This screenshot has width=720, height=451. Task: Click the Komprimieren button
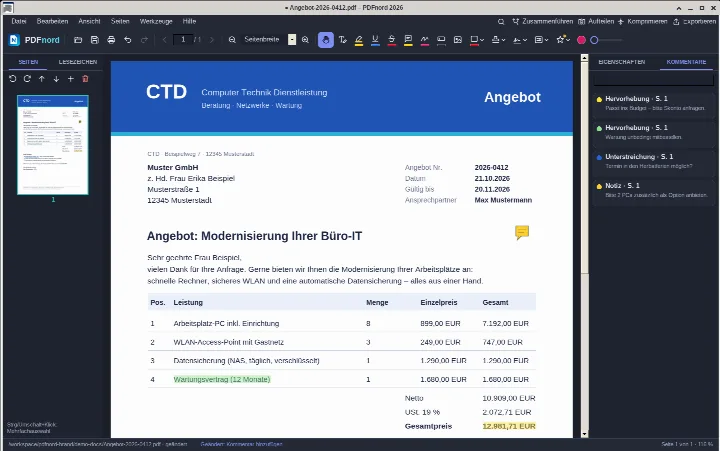642,22
